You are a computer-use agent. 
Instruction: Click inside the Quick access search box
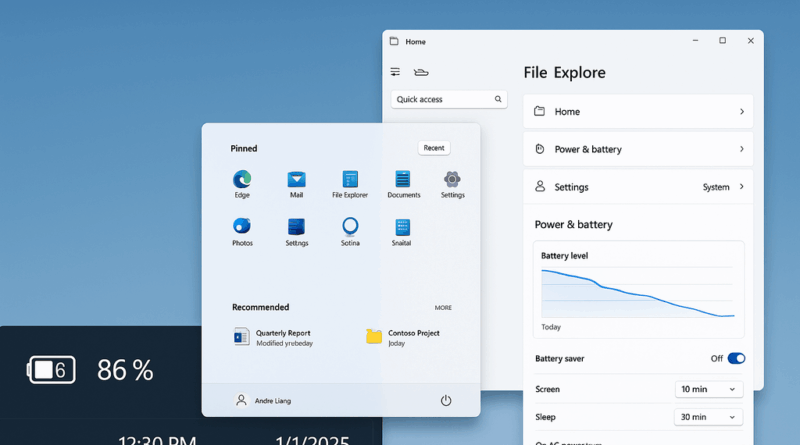click(449, 100)
